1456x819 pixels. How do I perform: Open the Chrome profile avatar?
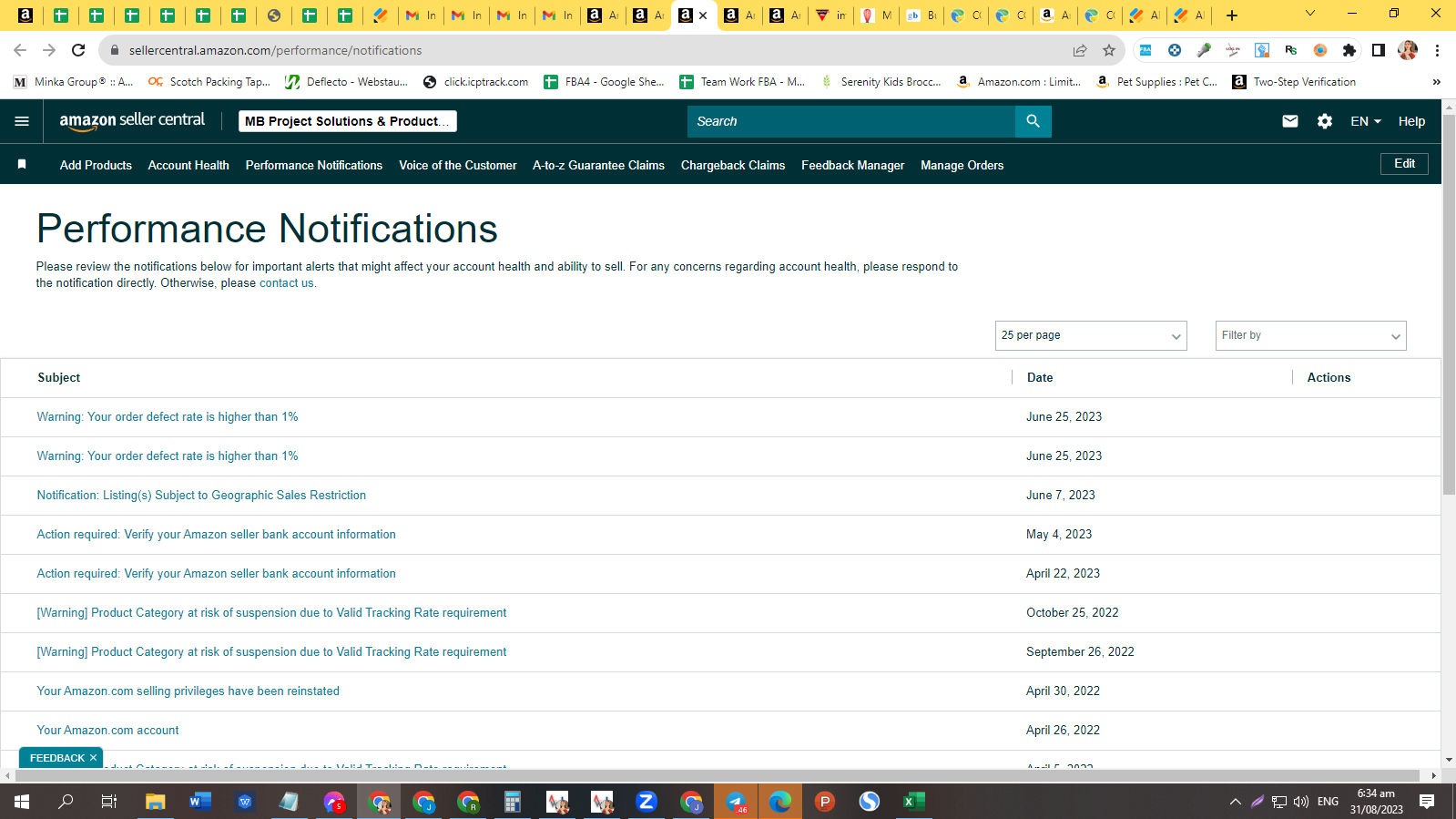pyautogui.click(x=1408, y=50)
